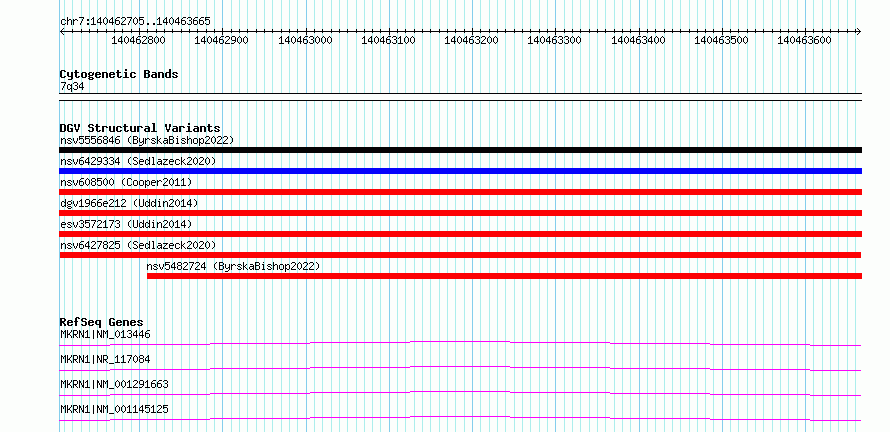Click the MKRN1|NM_013446 transcript label
Screen dimensions: 890x432
coord(106,335)
